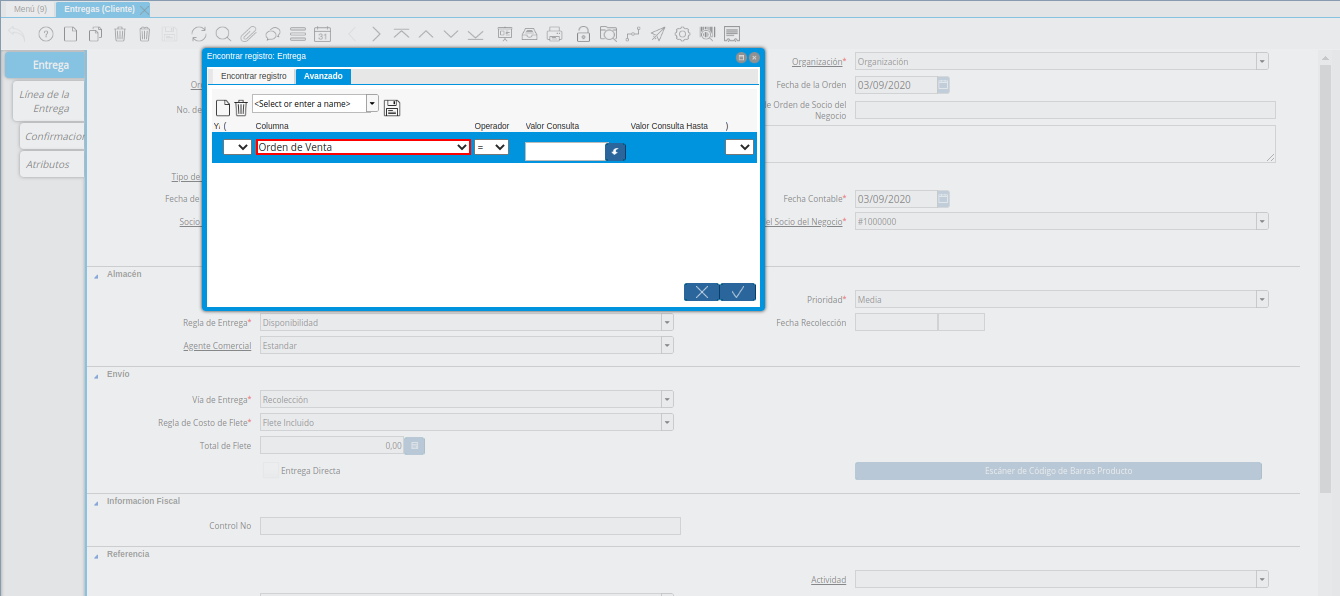Click the Attachment paperclip icon

pyautogui.click(x=248, y=34)
